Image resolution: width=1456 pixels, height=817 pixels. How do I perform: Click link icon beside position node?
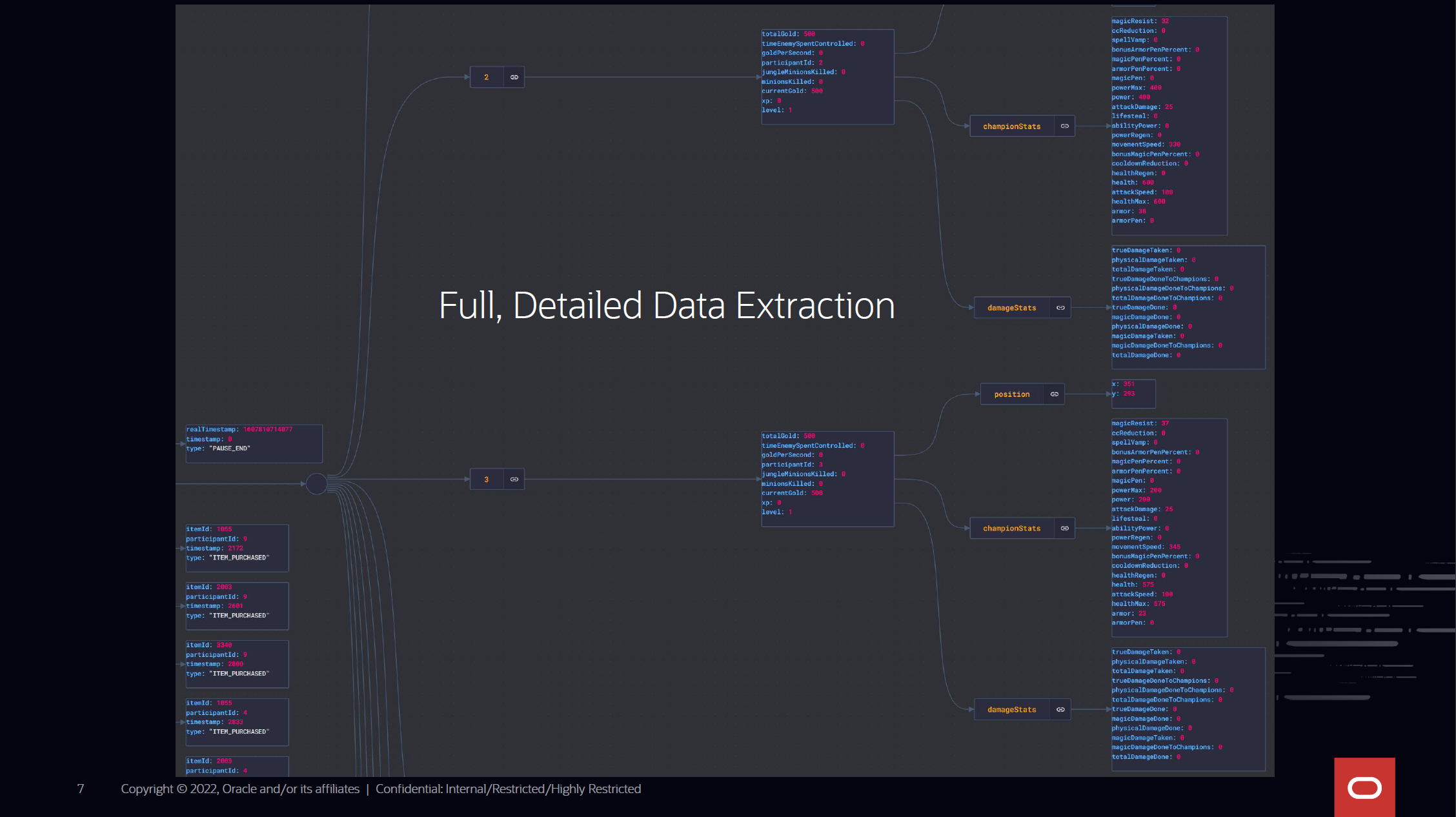click(x=1055, y=394)
